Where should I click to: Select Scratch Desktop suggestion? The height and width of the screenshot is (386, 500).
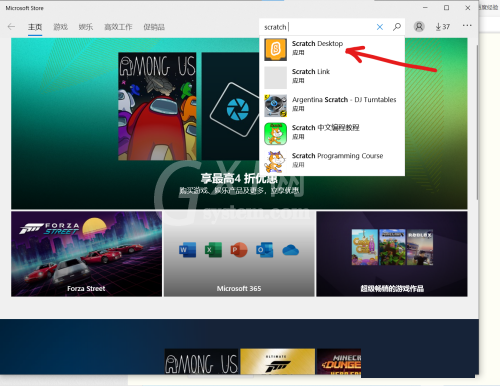pyautogui.click(x=332, y=49)
